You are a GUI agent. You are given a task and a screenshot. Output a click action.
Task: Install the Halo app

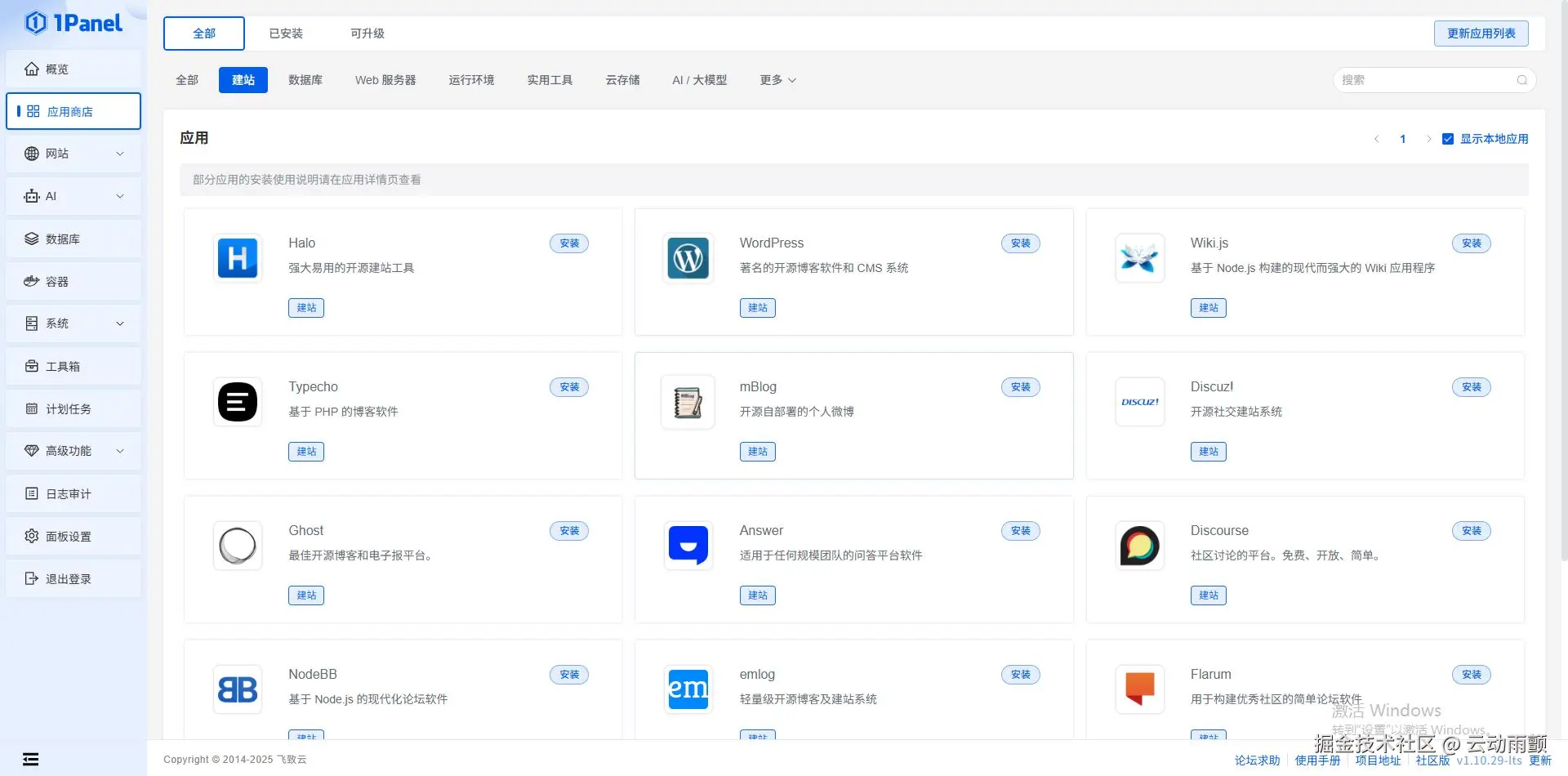click(569, 243)
